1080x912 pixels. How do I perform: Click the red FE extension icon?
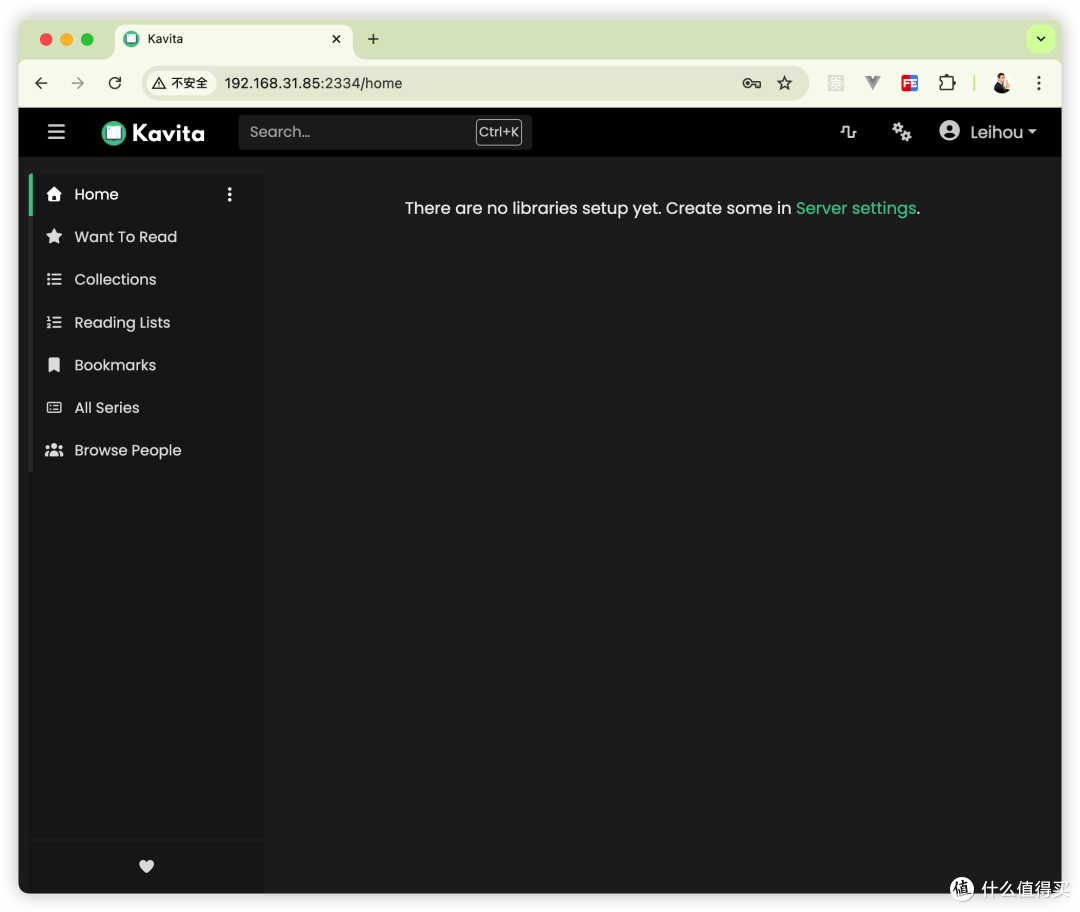pyautogui.click(x=910, y=83)
